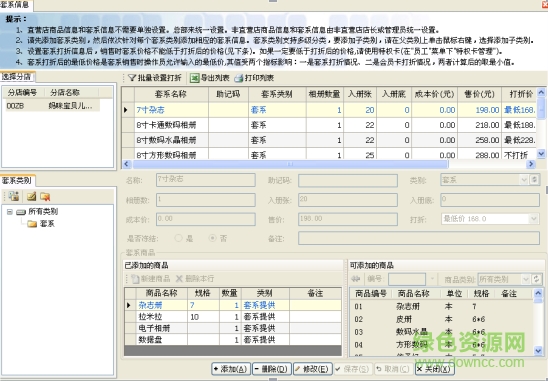Select the 8寸卡通数码相册 row
This screenshot has height=381, width=548.
click(x=329, y=125)
